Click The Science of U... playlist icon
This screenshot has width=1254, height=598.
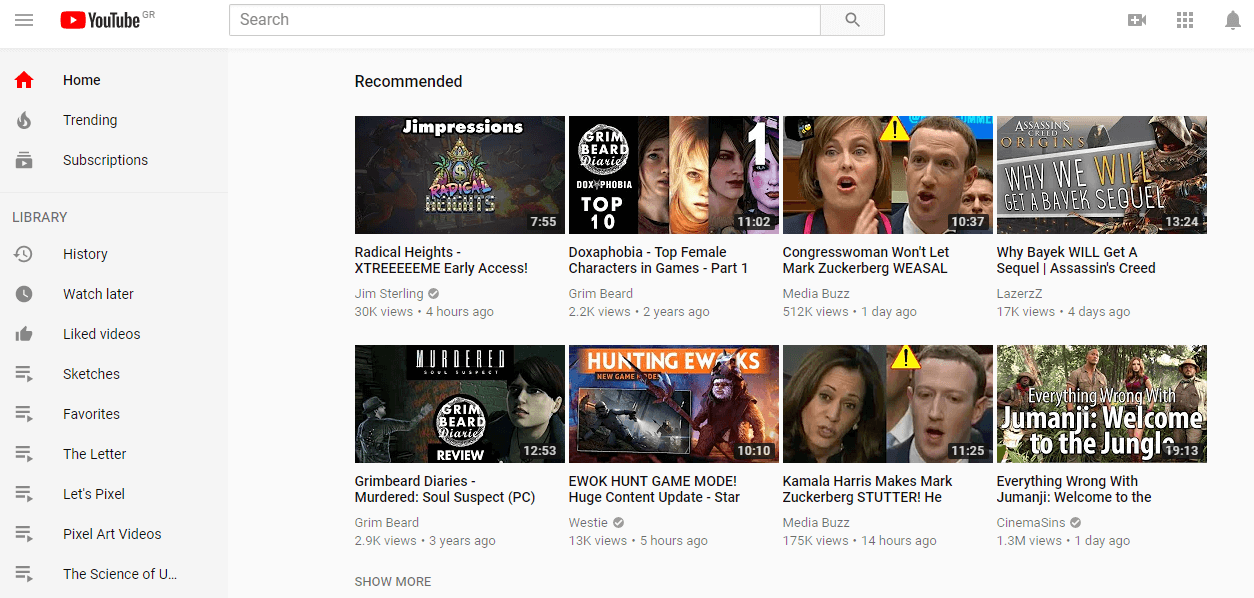[x=24, y=574]
